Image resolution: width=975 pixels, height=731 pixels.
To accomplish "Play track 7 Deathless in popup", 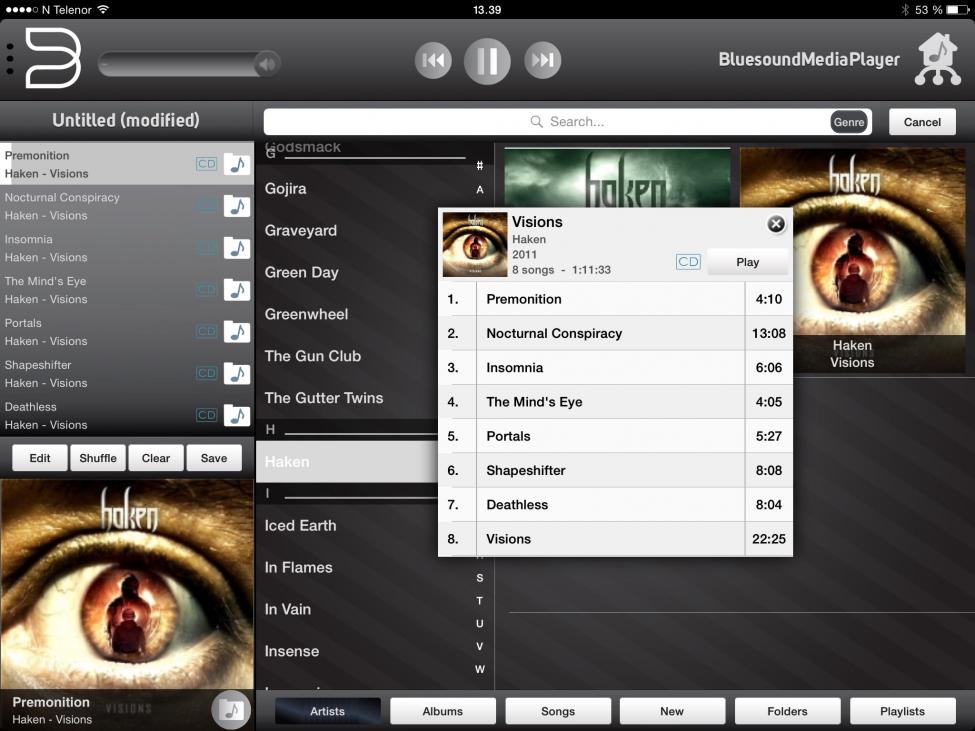I will pos(616,504).
